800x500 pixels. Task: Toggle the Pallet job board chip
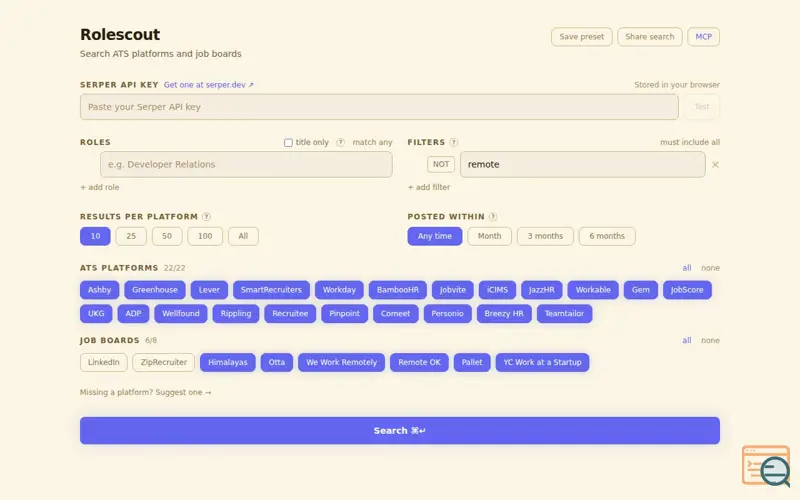[x=472, y=362]
